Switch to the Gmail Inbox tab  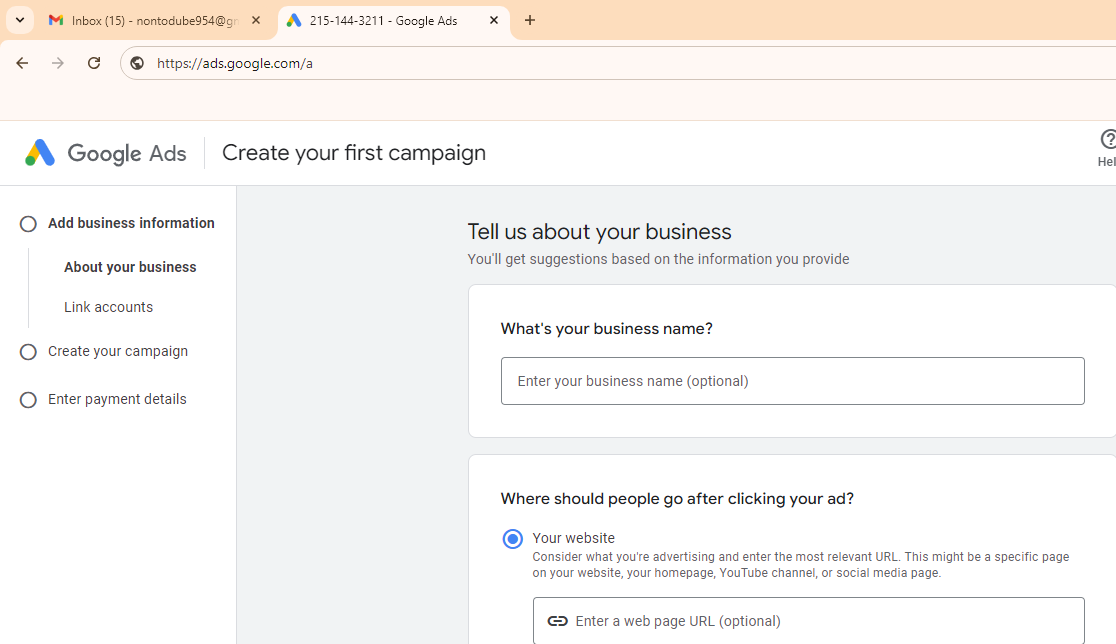coord(150,20)
